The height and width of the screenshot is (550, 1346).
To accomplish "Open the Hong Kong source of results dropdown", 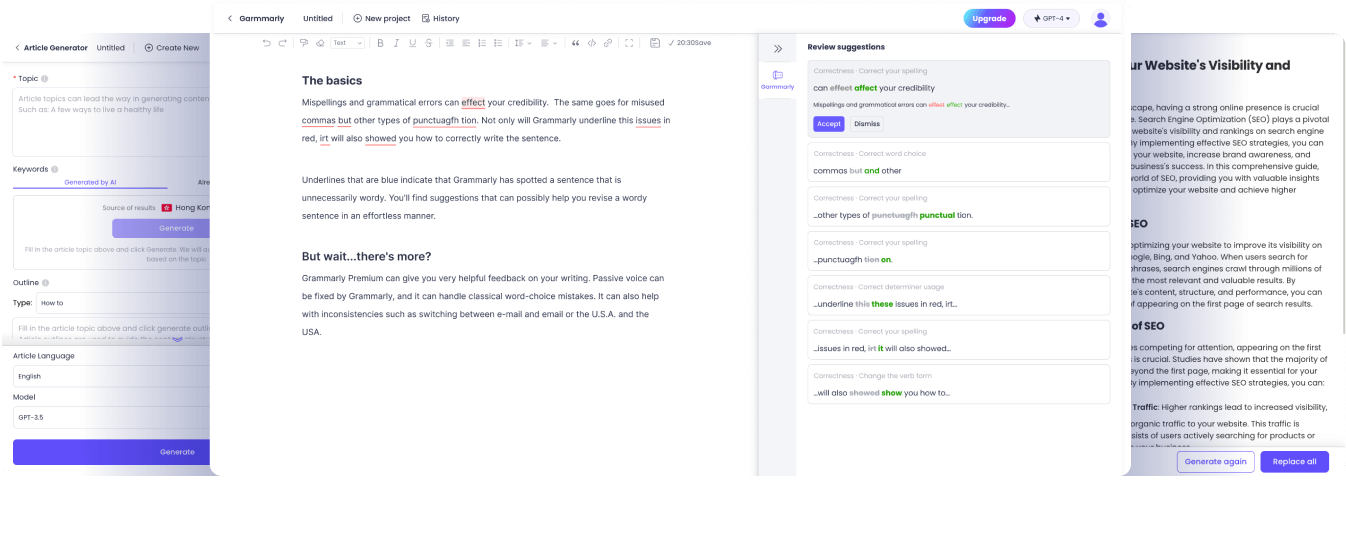I will (186, 207).
